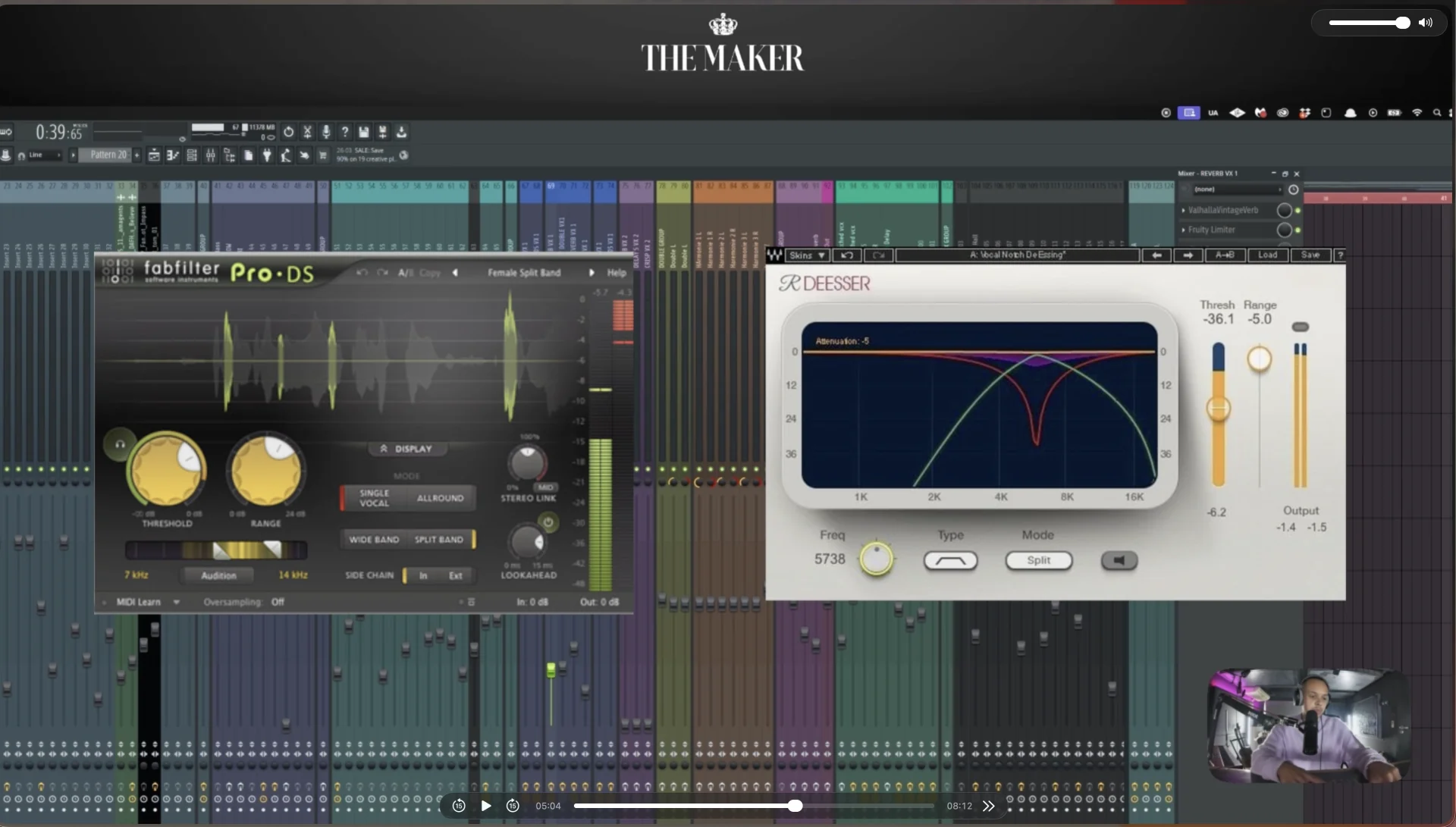This screenshot has width=1456, height=827.
Task: Click the FL Studio countdown/metronome circular icon
Action: click(288, 132)
